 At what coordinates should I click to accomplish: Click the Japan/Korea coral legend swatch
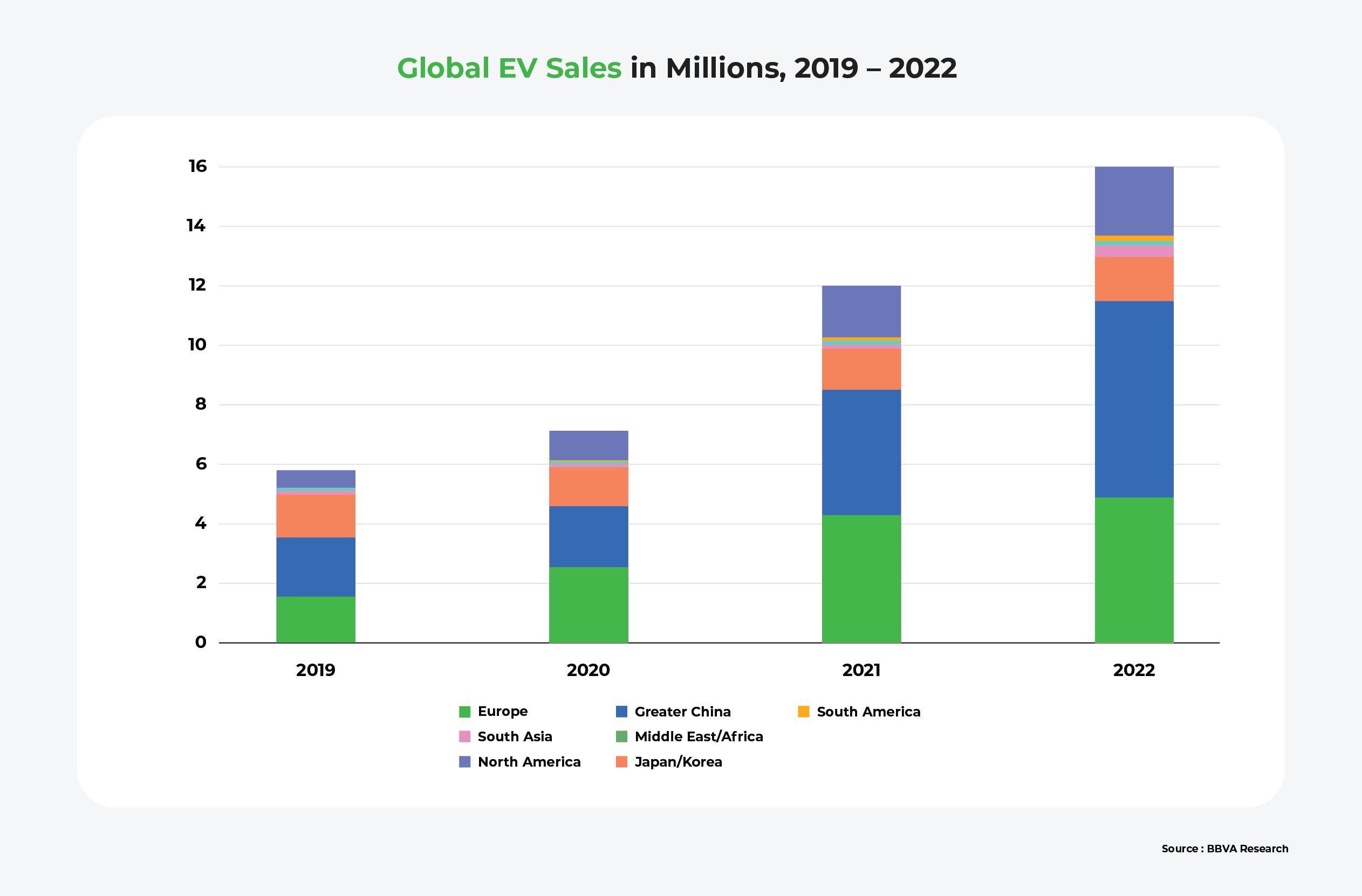[621, 762]
